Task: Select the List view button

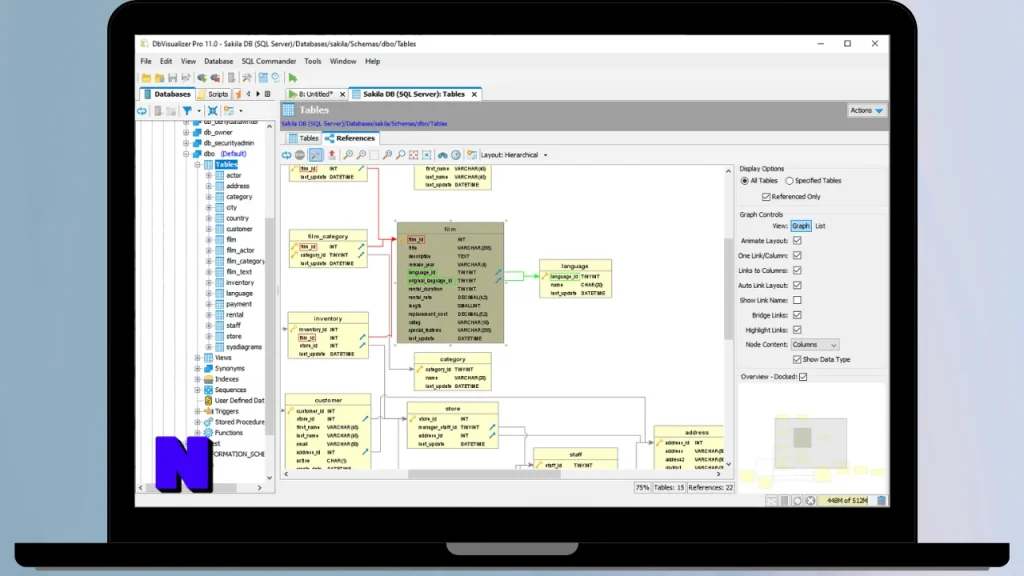Action: (x=820, y=226)
